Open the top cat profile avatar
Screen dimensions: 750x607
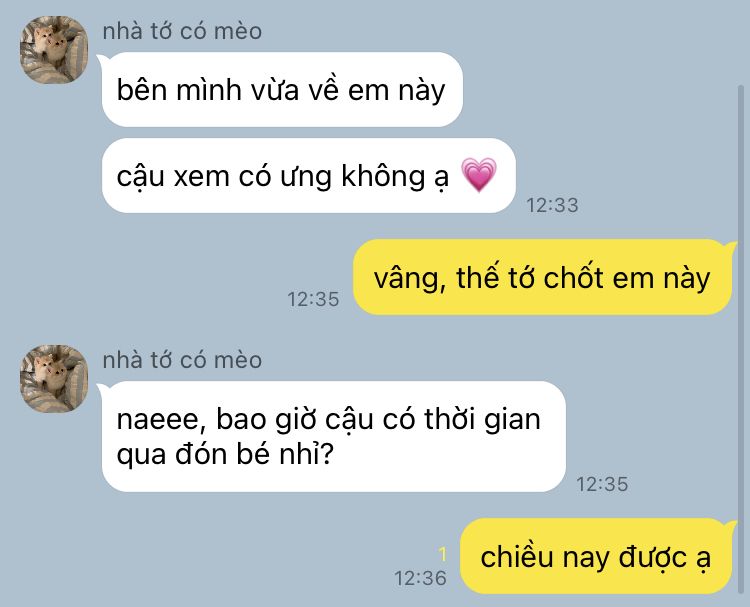(54, 50)
